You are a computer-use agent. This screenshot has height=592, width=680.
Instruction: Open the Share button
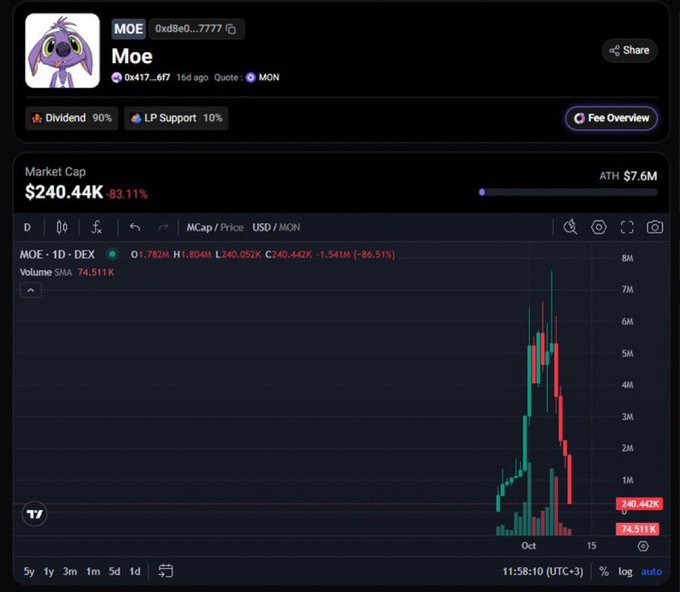(629, 50)
